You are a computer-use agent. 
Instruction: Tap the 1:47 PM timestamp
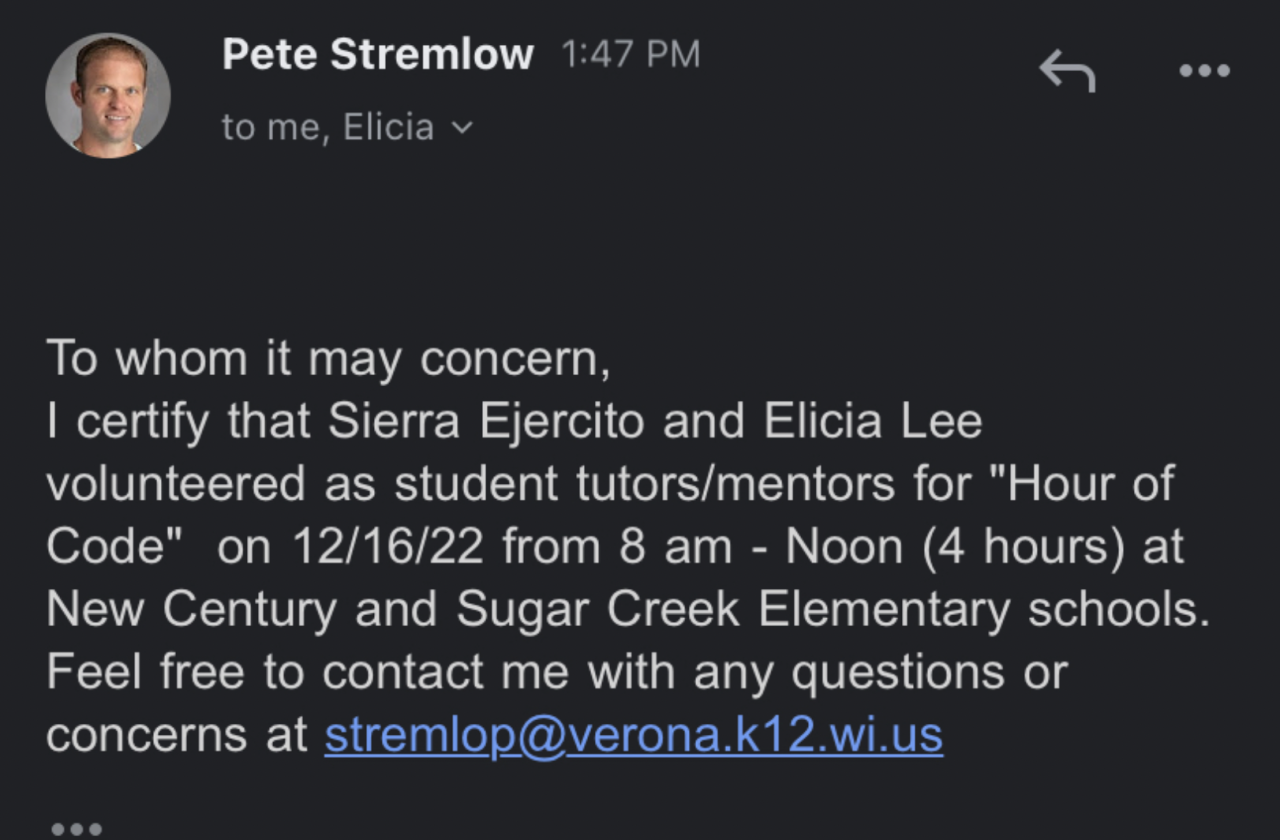(630, 55)
